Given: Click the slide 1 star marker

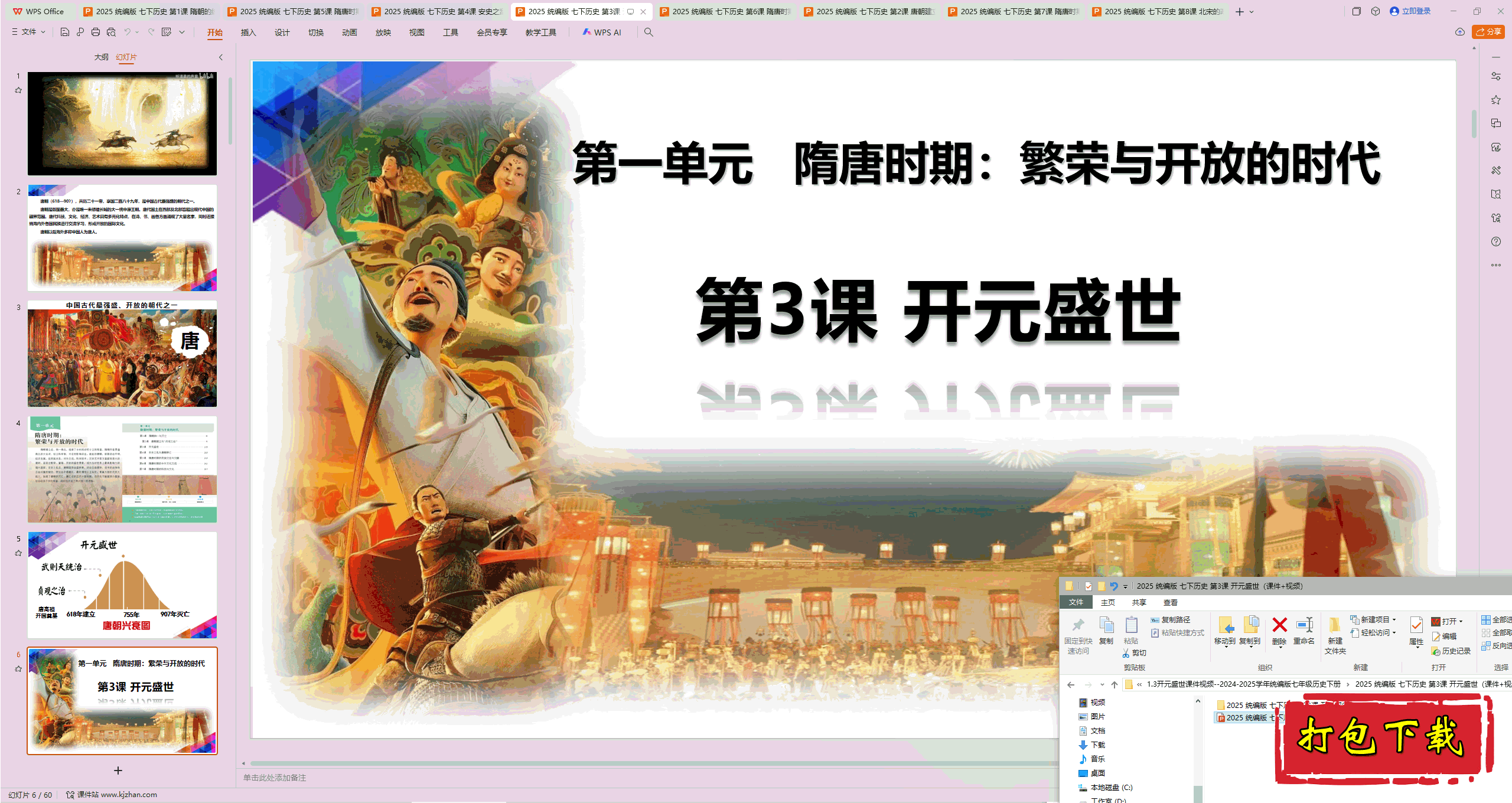Looking at the screenshot, I should pyautogui.click(x=18, y=90).
